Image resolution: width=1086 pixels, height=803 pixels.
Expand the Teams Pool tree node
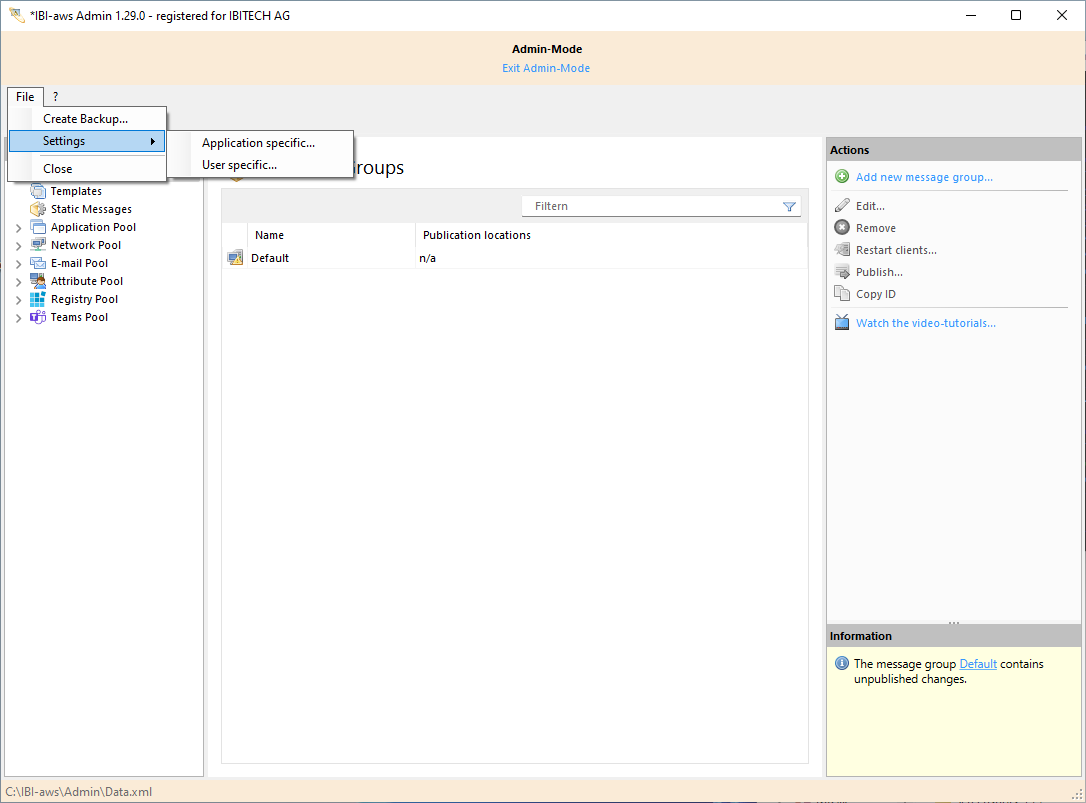[x=18, y=318]
